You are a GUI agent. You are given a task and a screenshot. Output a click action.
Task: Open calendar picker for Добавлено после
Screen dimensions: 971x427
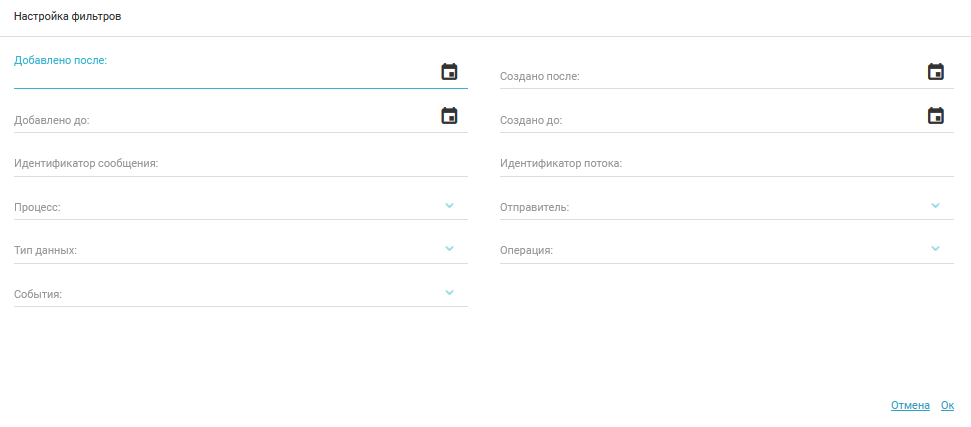(449, 71)
